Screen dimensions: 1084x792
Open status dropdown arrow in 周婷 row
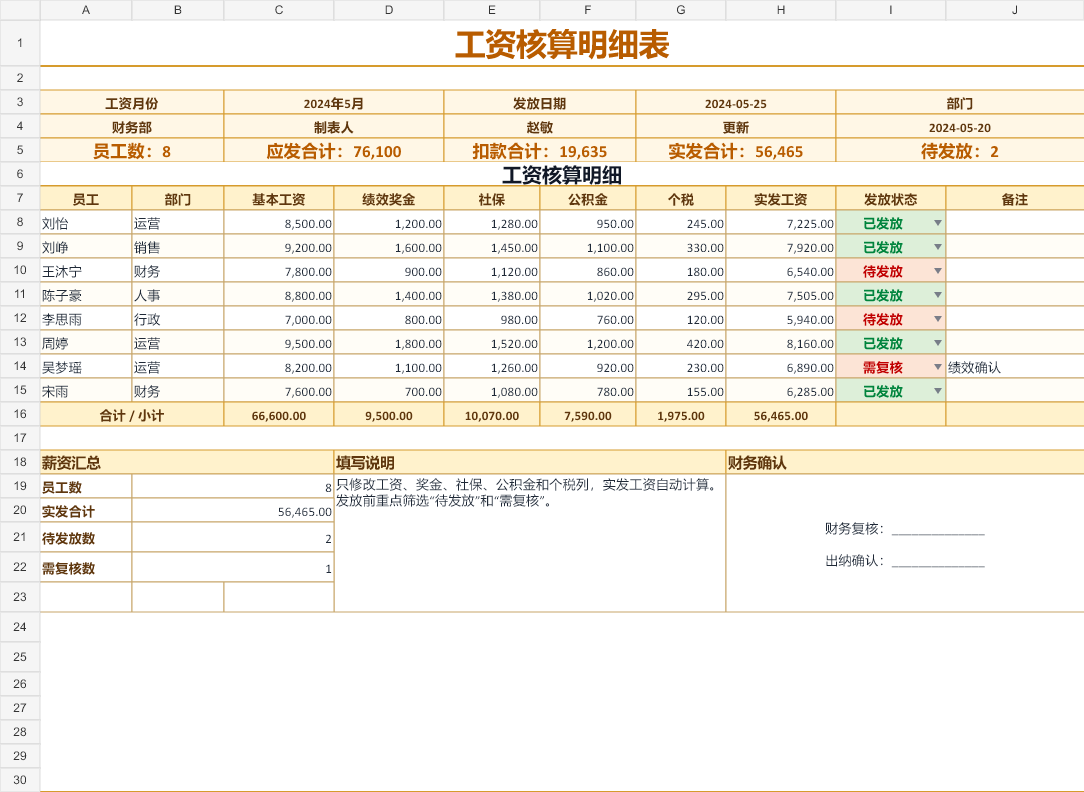(x=937, y=343)
